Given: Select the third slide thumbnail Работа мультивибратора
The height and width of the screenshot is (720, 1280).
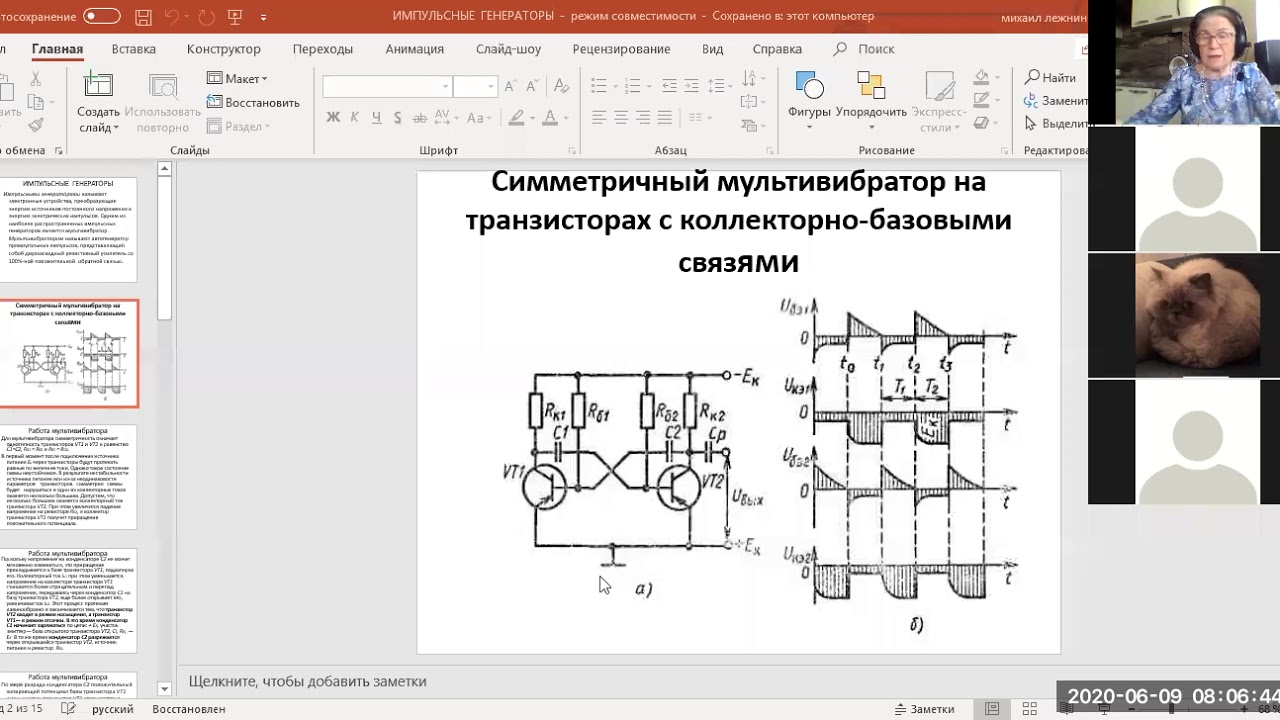Looking at the screenshot, I should coord(69,477).
